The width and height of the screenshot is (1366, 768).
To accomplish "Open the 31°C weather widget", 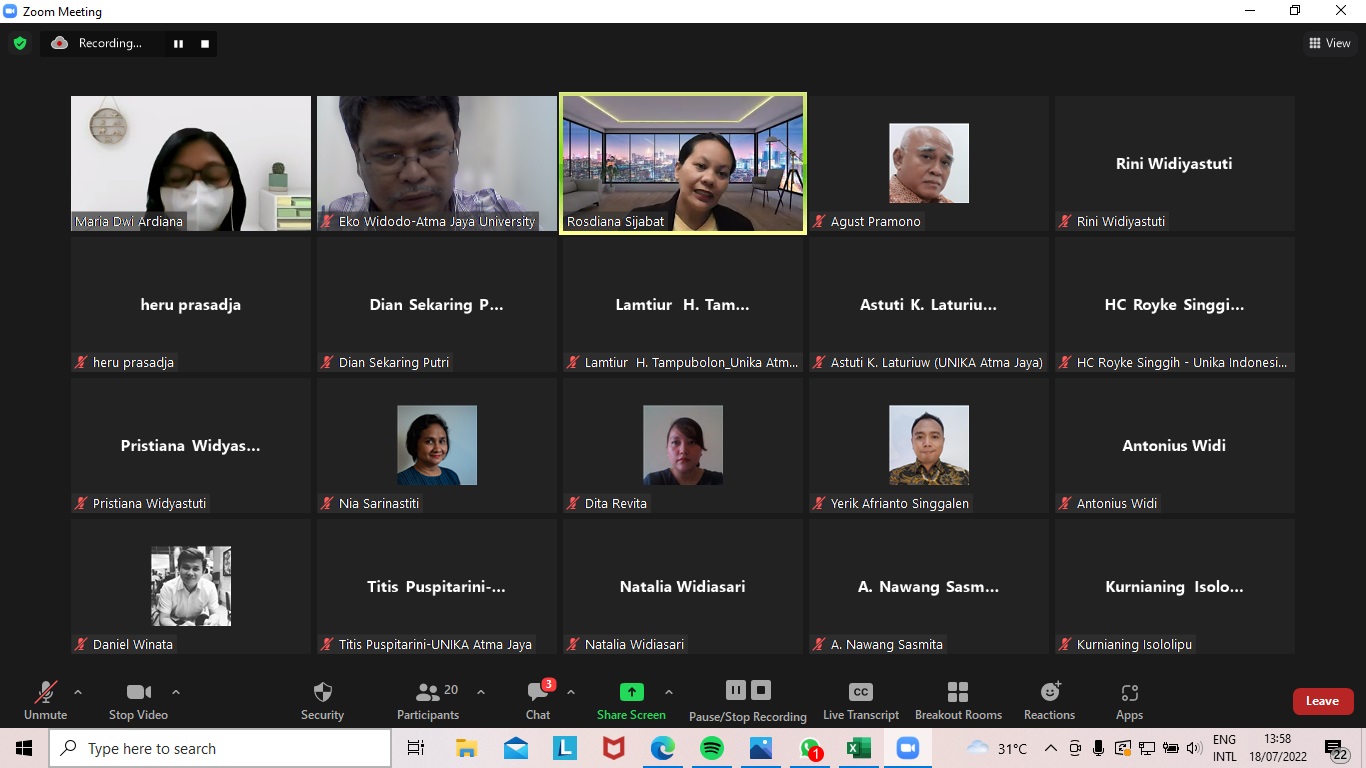I will 998,748.
